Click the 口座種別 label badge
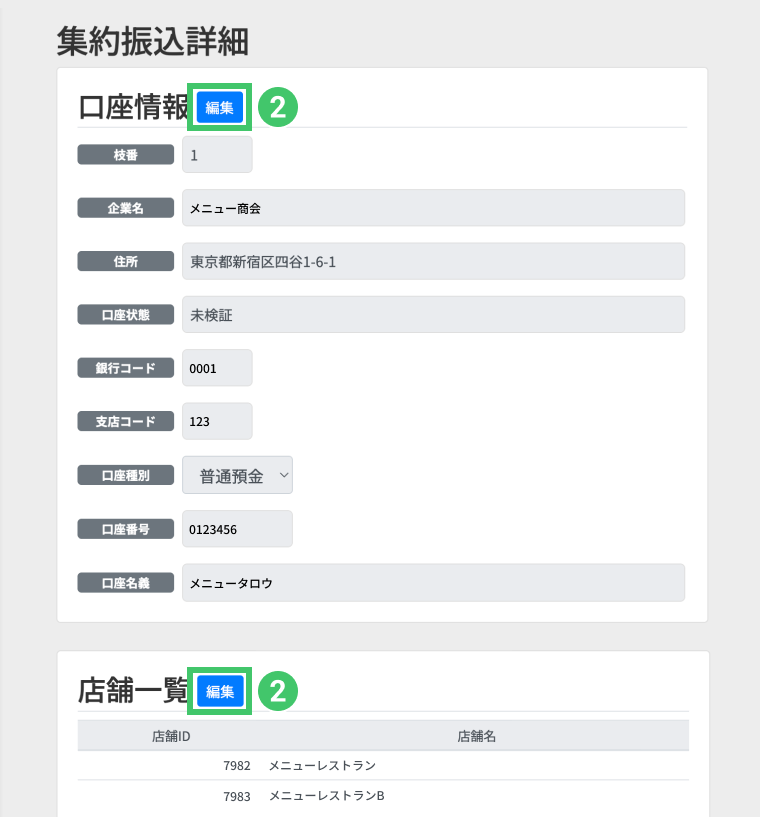The height and width of the screenshot is (817, 760). (x=126, y=476)
